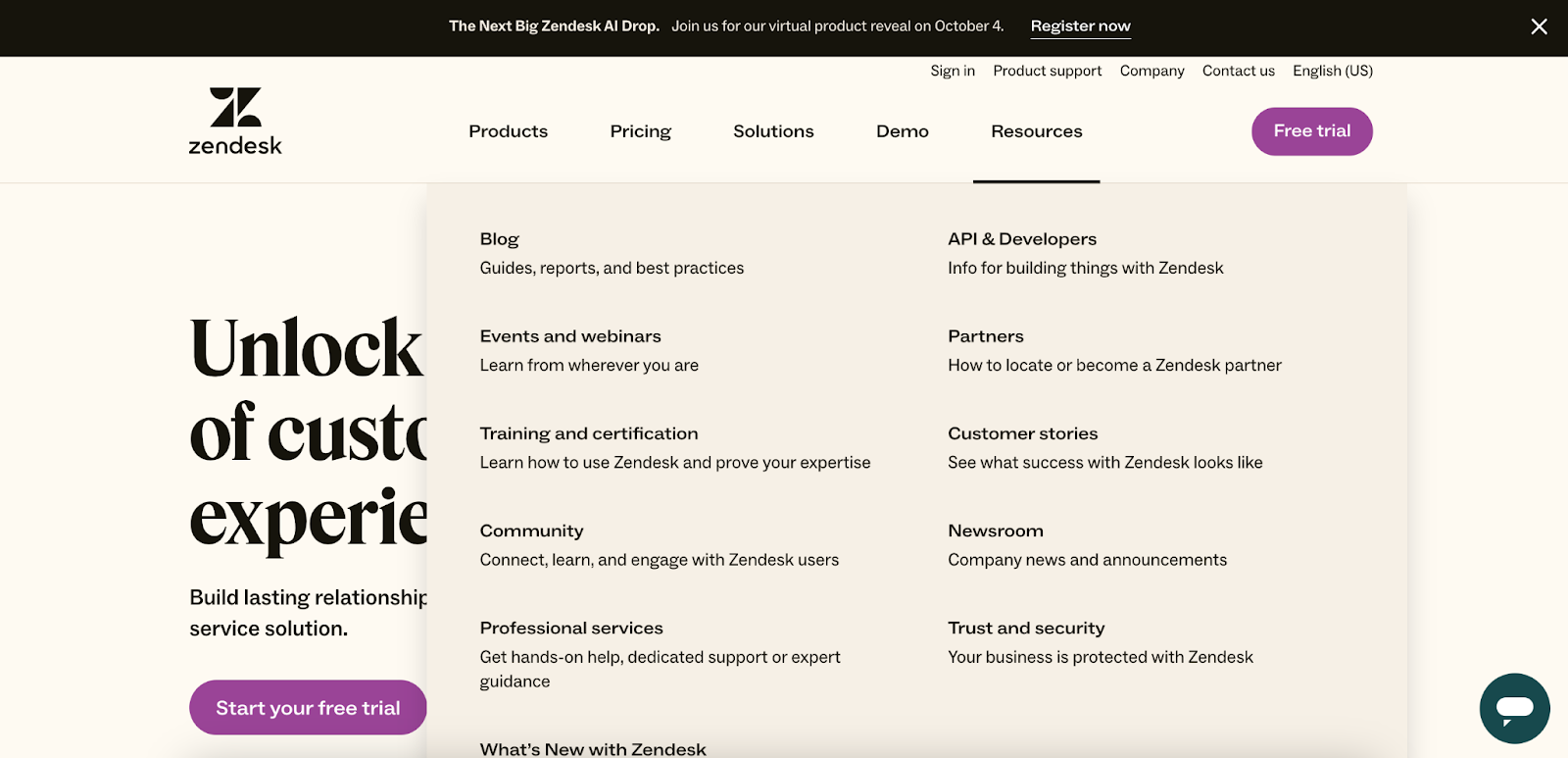Open English (US) language selector
This screenshot has height=758, width=1568.
(1333, 71)
